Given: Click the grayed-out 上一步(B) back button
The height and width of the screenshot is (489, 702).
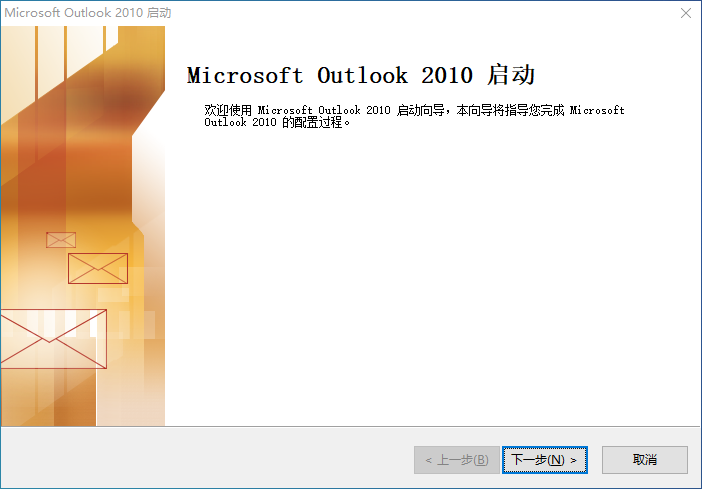Looking at the screenshot, I should 457,459.
